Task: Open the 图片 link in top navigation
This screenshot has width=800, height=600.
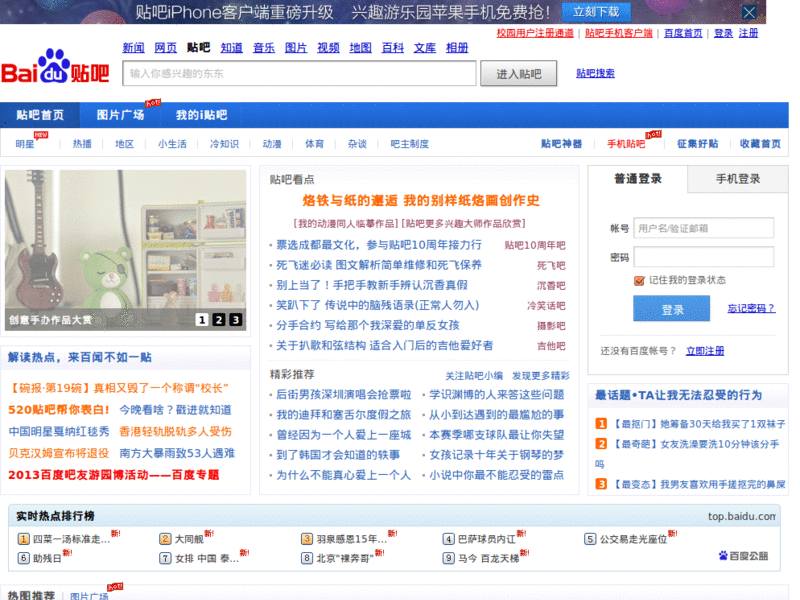Action: 296,47
